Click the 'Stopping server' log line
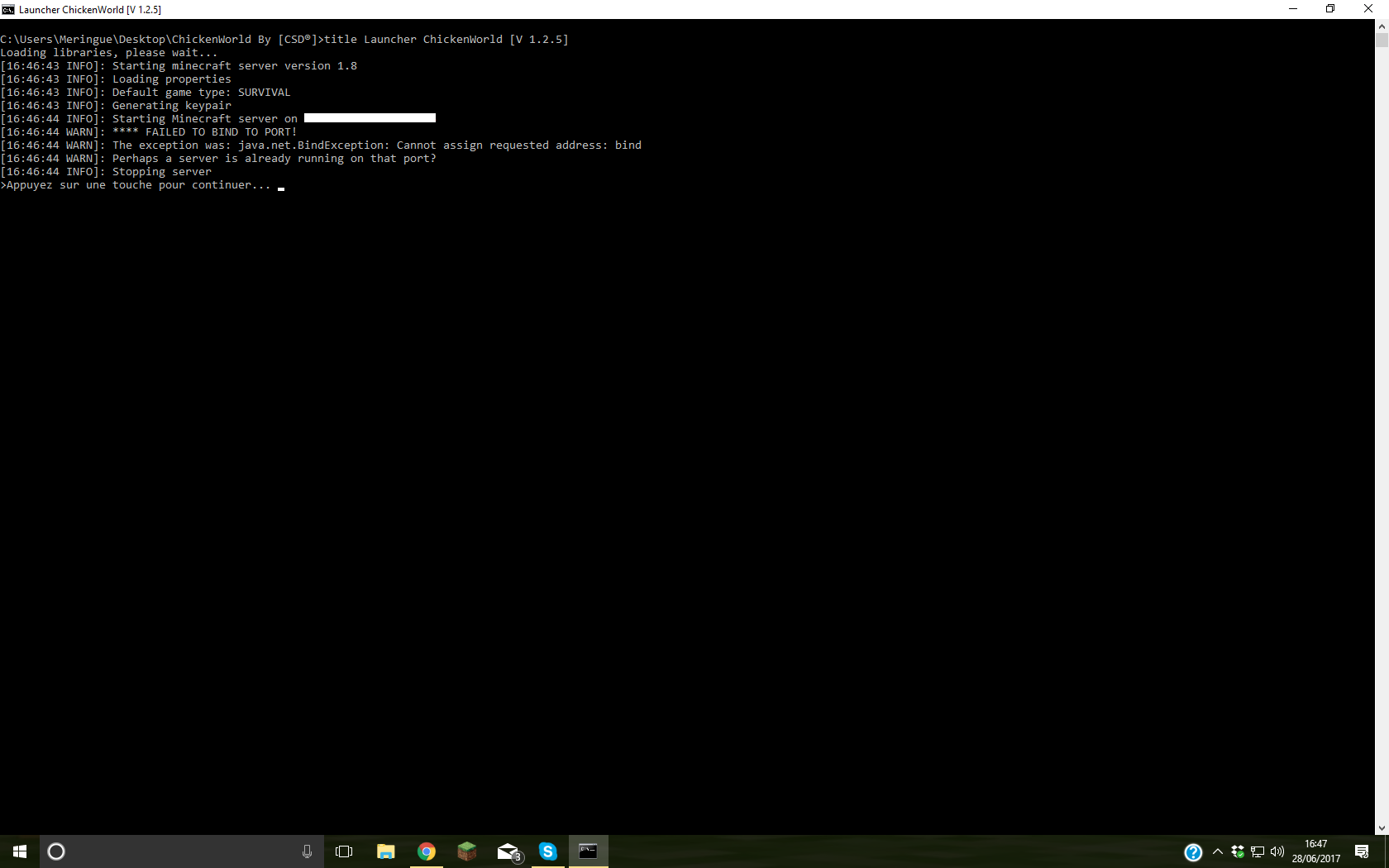Screen dimensions: 1389x868 coord(106,172)
